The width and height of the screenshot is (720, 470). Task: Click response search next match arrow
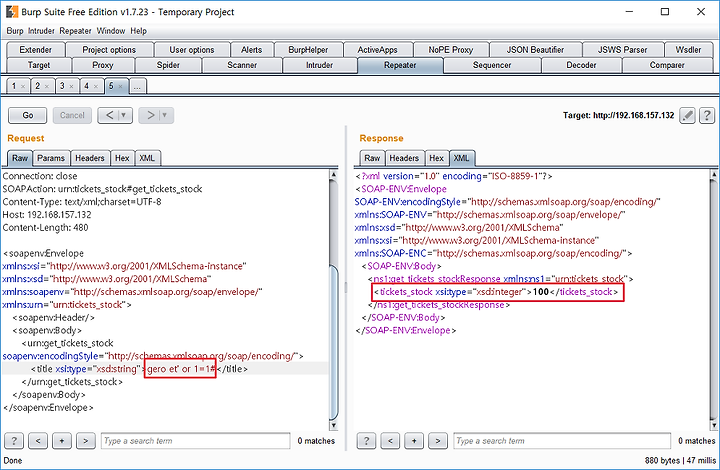(438, 441)
